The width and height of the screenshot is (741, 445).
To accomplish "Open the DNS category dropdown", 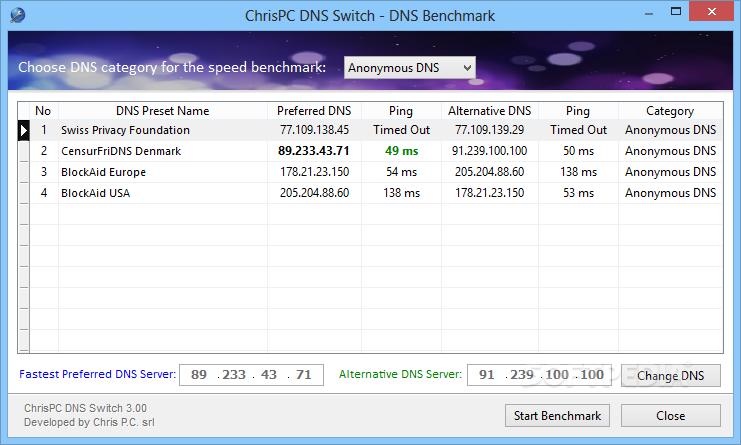I will pyautogui.click(x=410, y=68).
